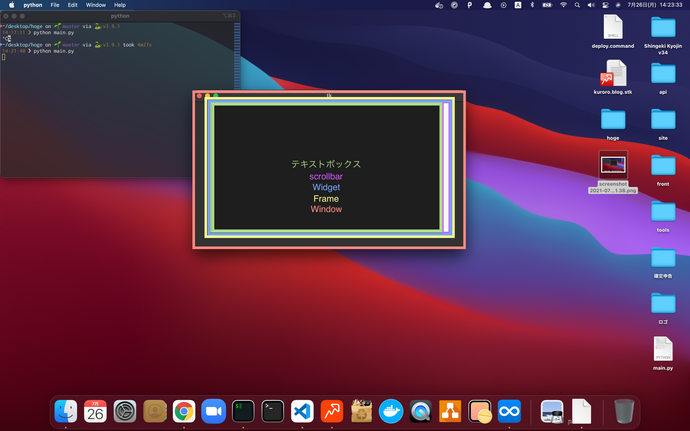The width and height of the screenshot is (690, 431).
Task: Open the P icon menu bar item
Action: pyautogui.click(x=470, y=5)
